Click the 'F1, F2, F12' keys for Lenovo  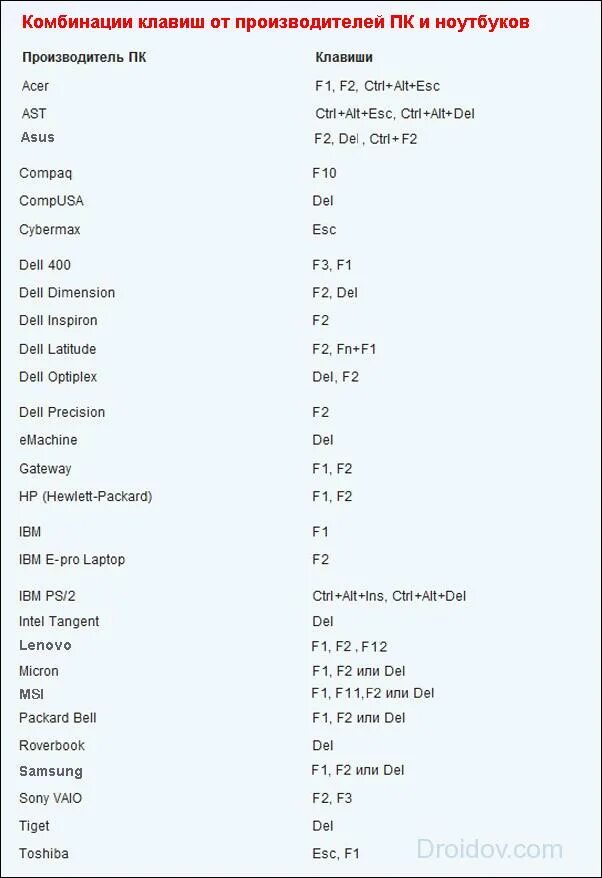349,646
